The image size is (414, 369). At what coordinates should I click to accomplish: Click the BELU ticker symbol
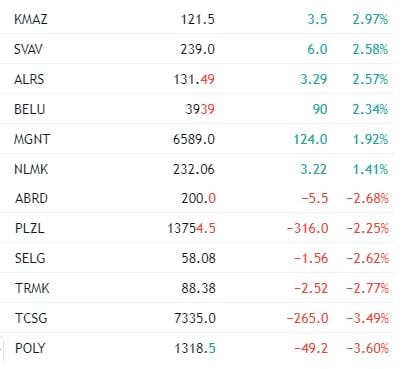[x=30, y=109]
